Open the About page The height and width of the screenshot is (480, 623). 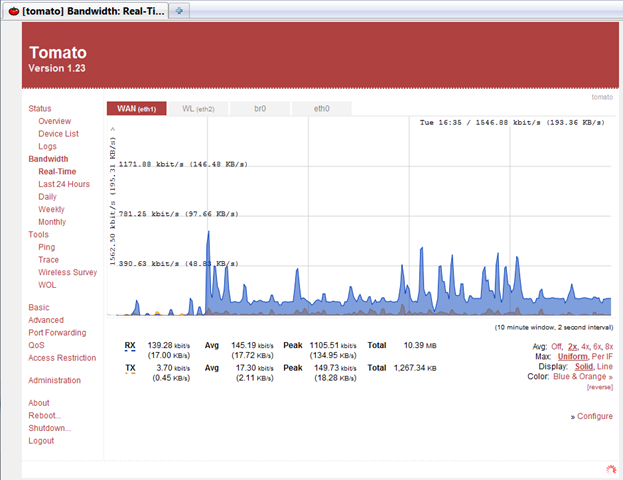point(39,403)
